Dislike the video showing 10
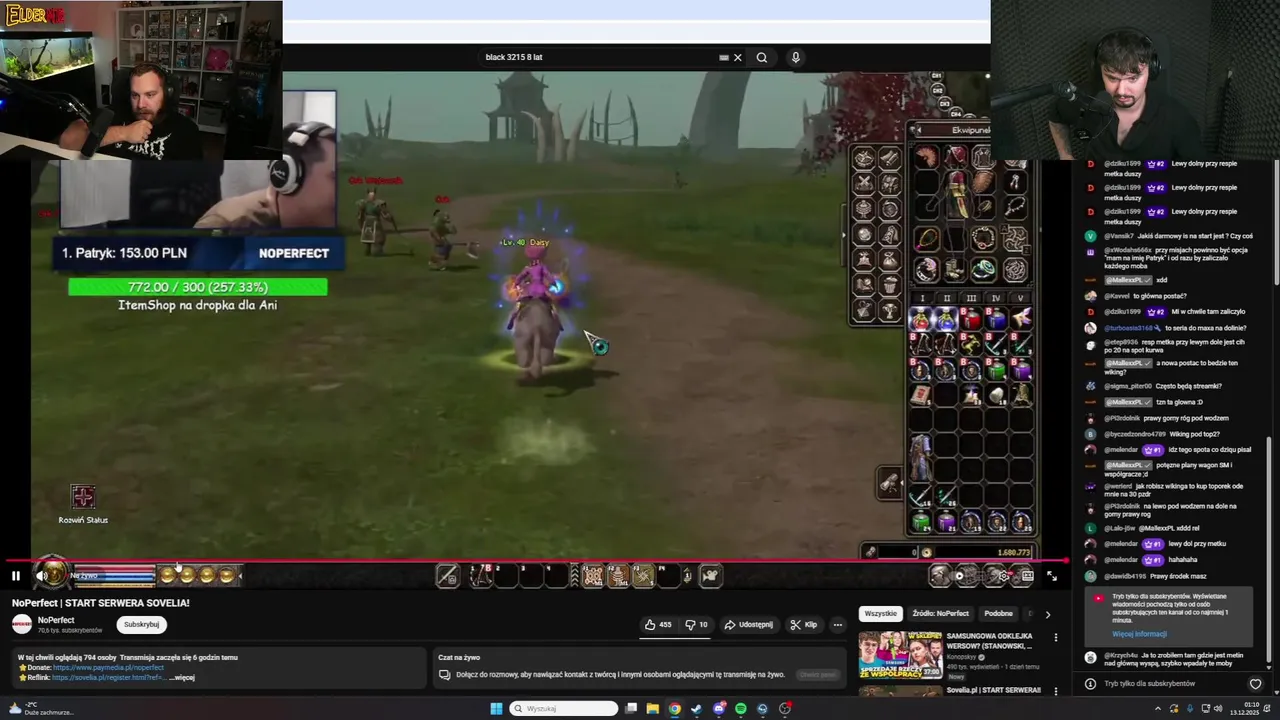The width and height of the screenshot is (1280, 720). coord(696,624)
